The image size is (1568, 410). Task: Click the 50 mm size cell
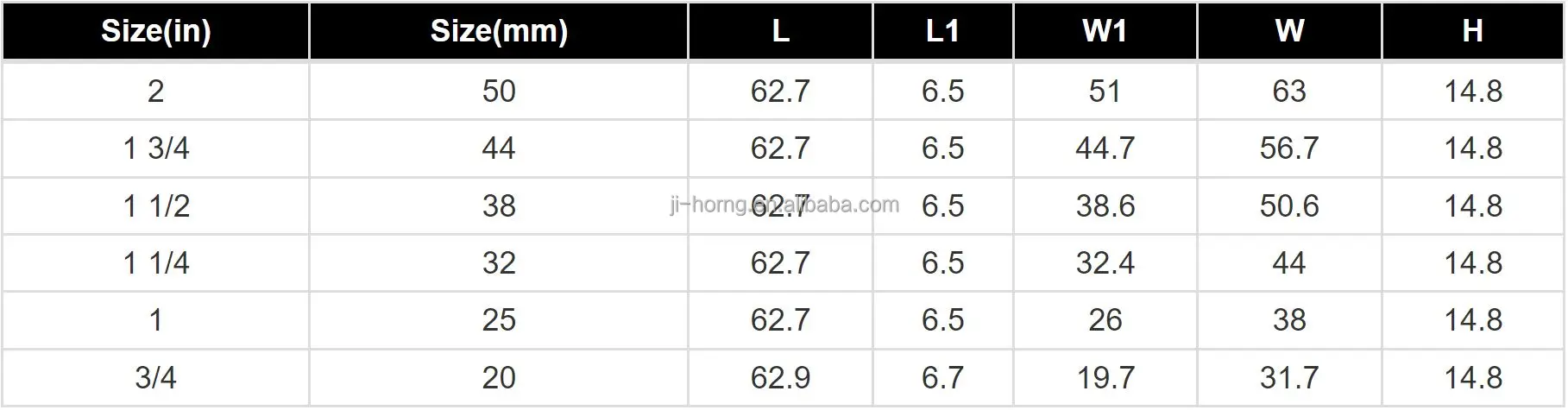coord(499,91)
